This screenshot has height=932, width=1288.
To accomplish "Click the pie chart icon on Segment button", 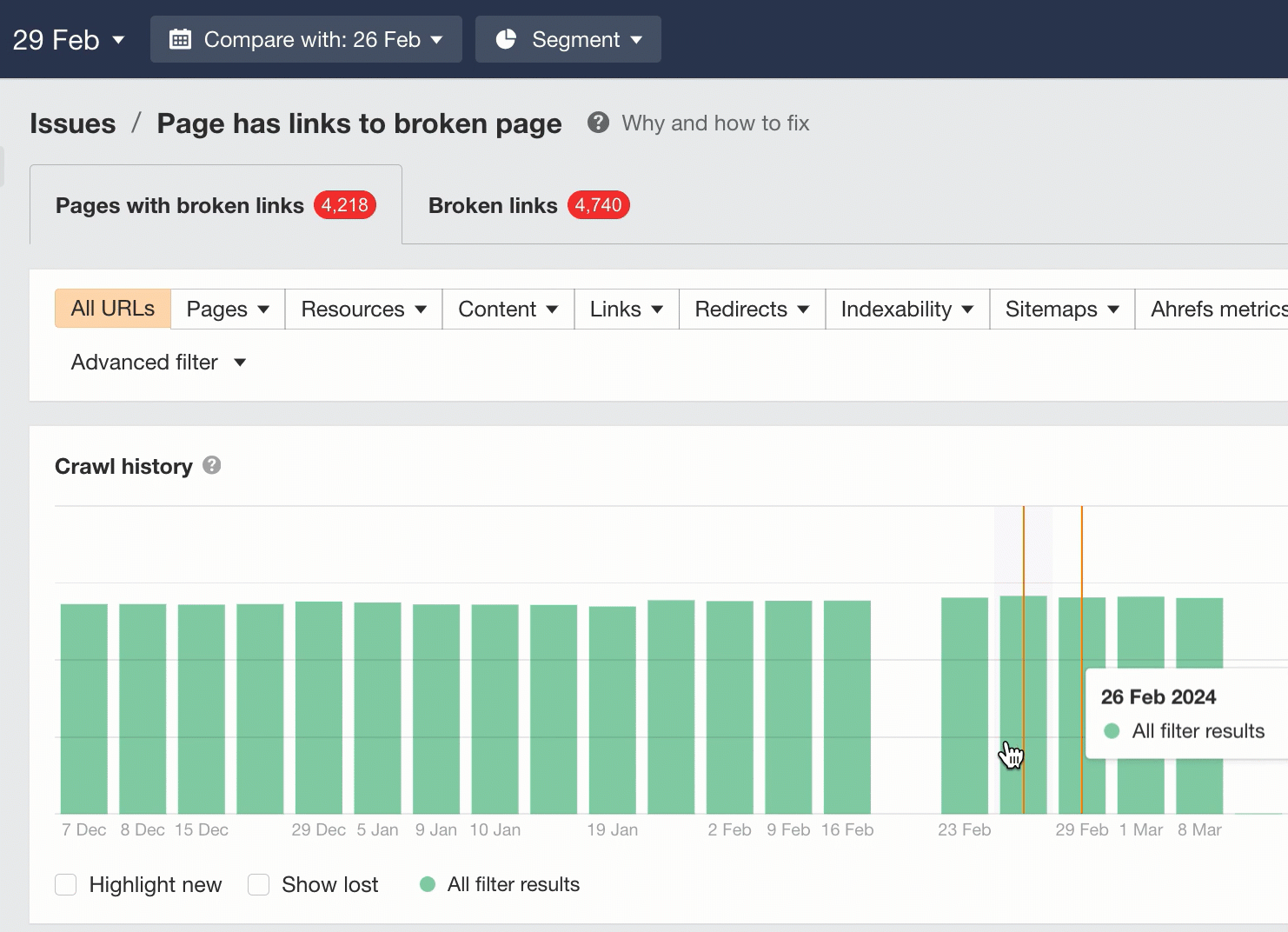I will [x=505, y=39].
